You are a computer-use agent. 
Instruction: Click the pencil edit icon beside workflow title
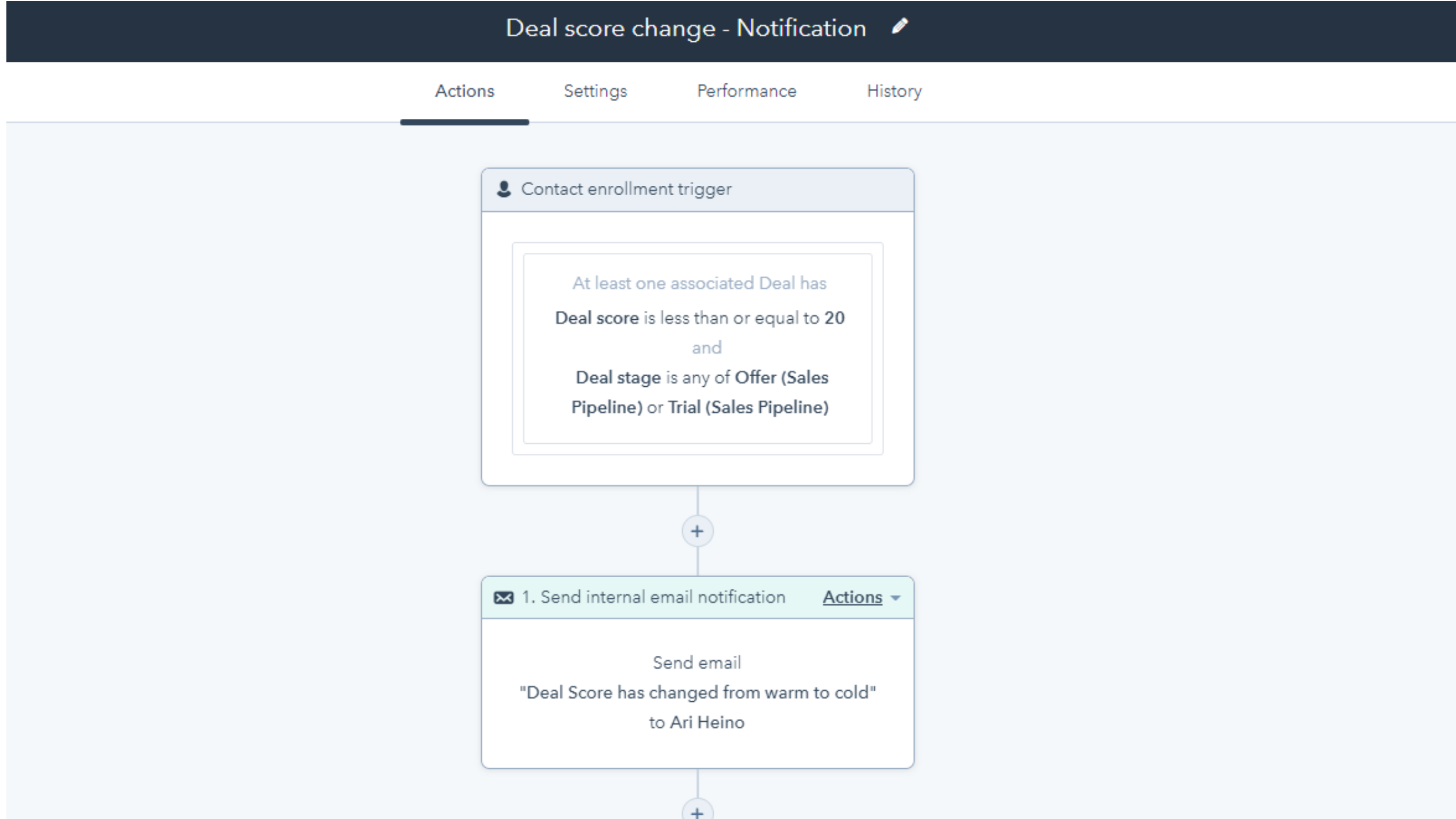point(900,27)
